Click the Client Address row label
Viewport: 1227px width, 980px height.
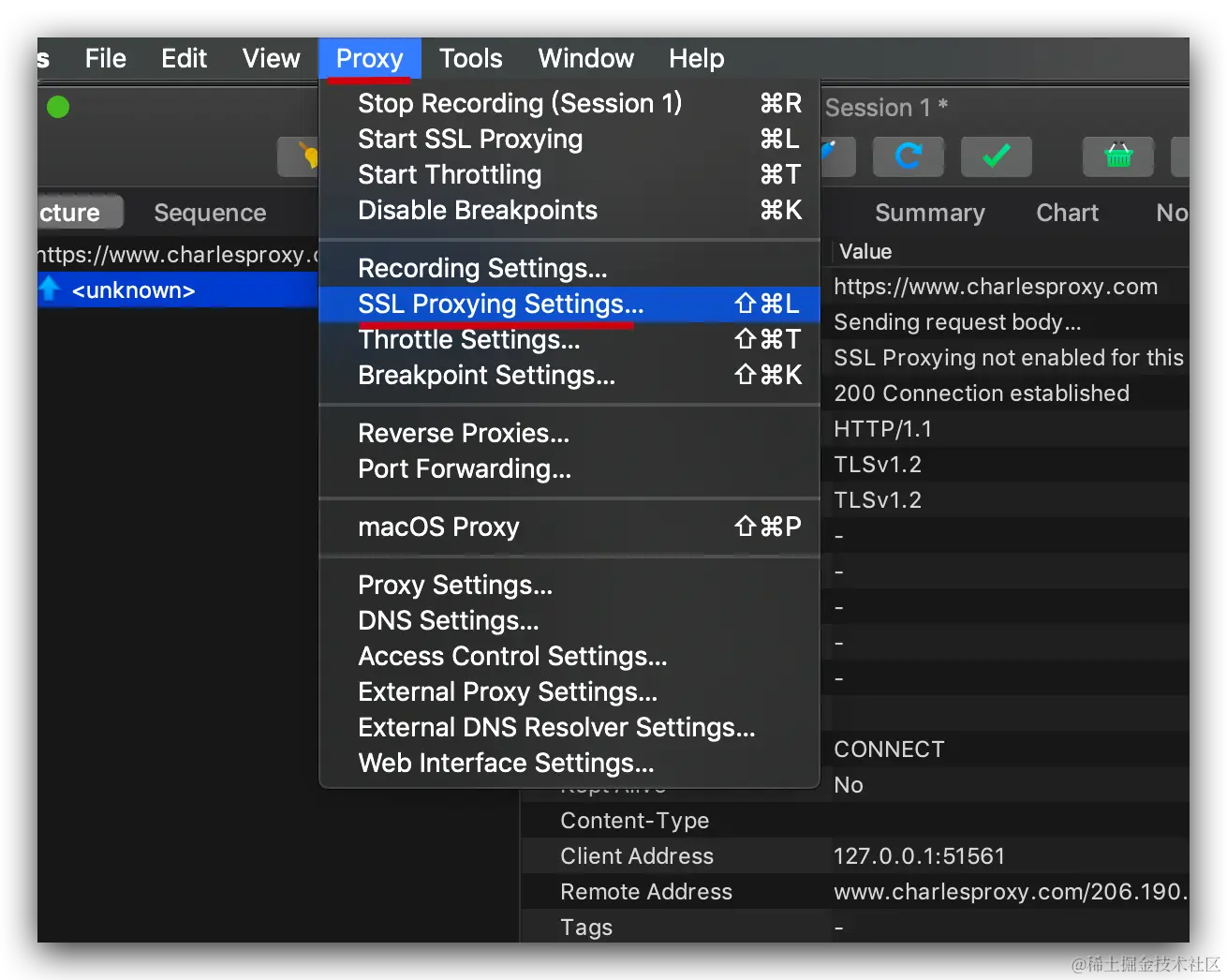coord(637,856)
